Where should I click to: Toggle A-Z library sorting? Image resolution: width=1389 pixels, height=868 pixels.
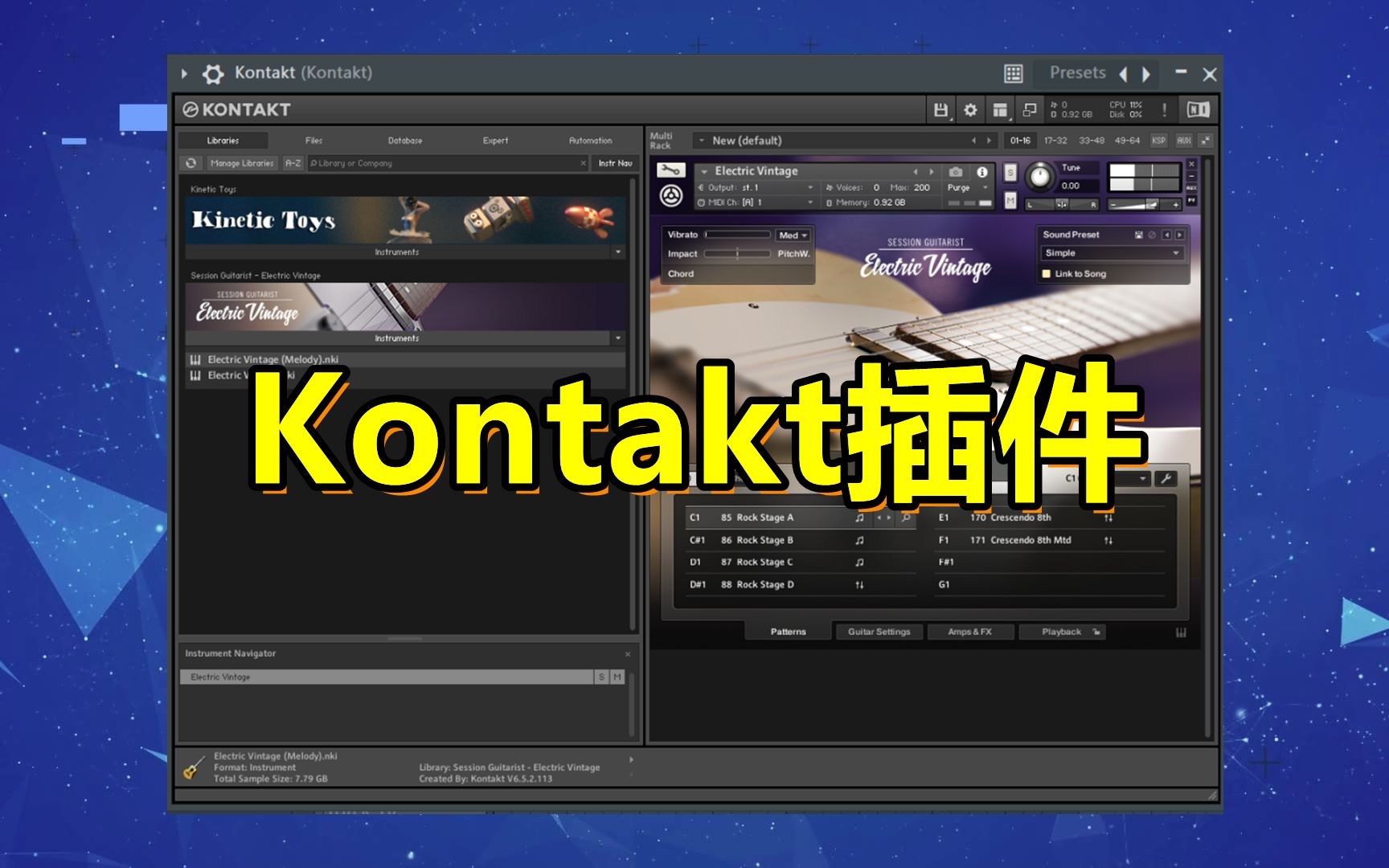pyautogui.click(x=293, y=163)
